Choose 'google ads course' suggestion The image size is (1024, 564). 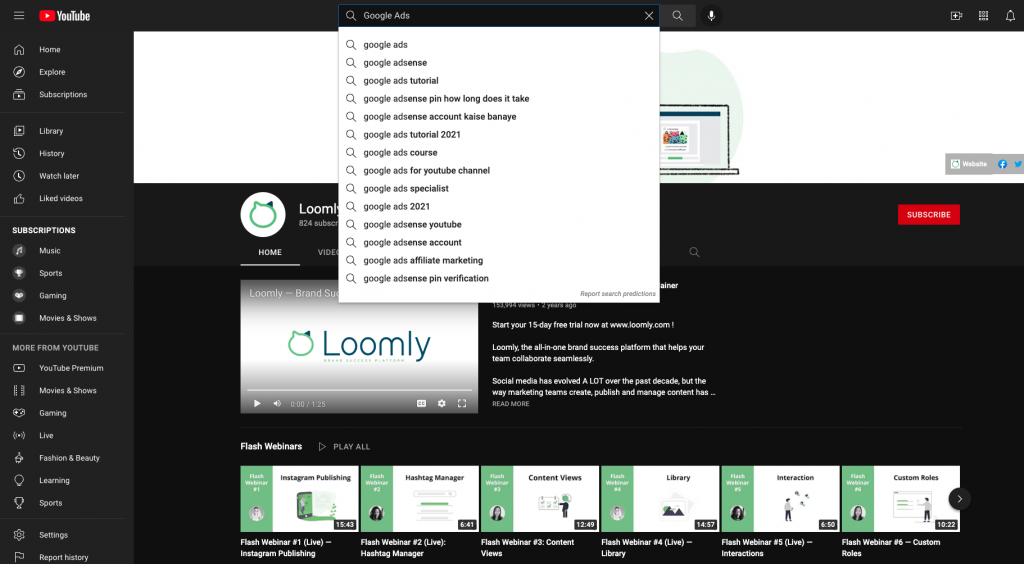(400, 153)
